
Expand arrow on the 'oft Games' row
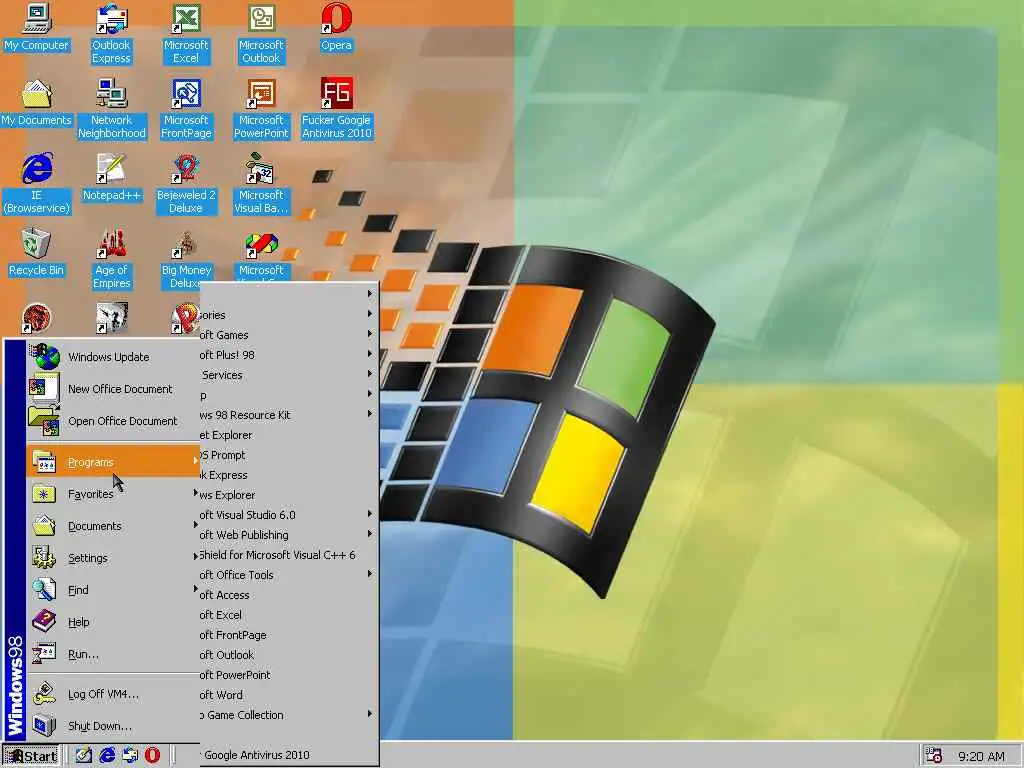point(370,334)
